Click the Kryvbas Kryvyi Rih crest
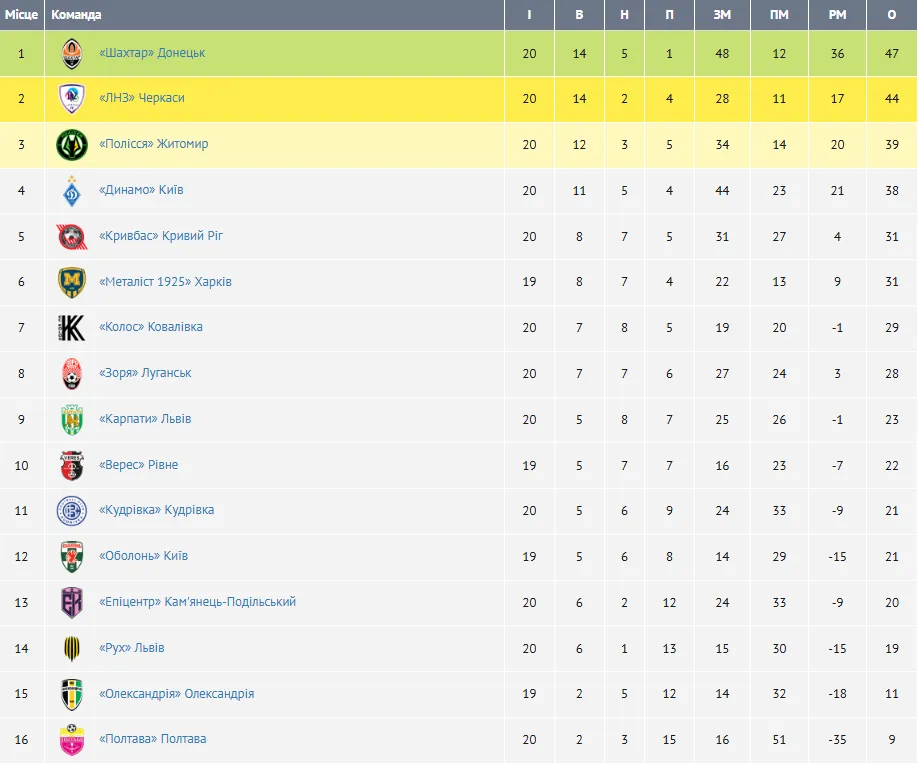Image resolution: width=919 pixels, height=764 pixels. click(x=72, y=237)
